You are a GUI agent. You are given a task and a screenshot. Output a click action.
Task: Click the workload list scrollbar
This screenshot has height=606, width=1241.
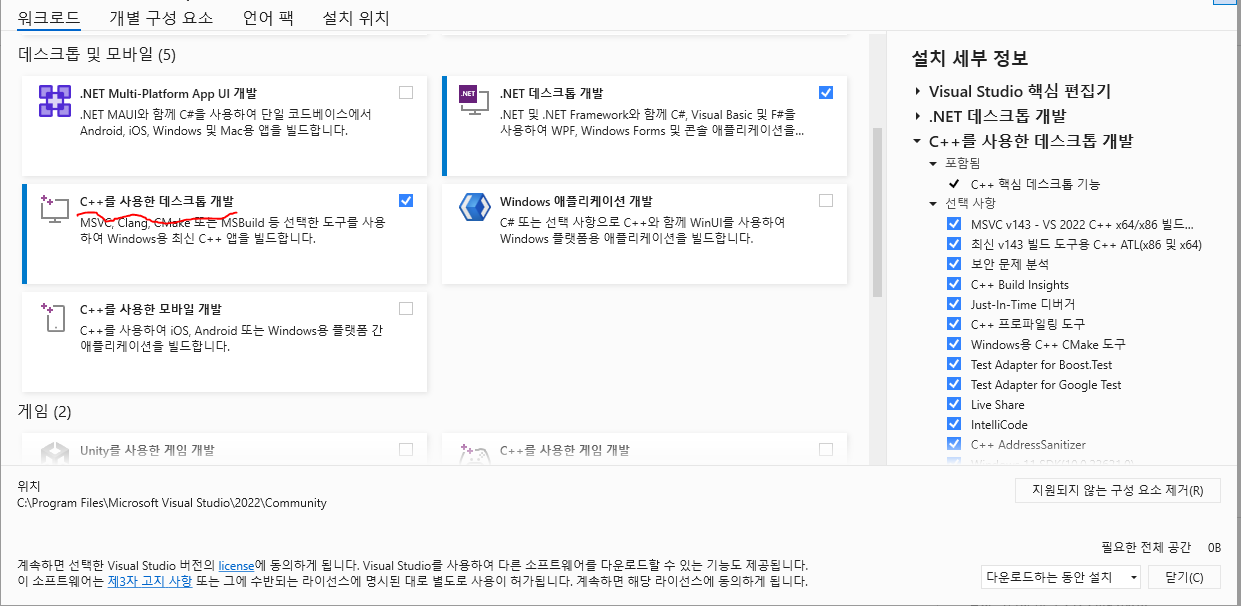[877, 212]
